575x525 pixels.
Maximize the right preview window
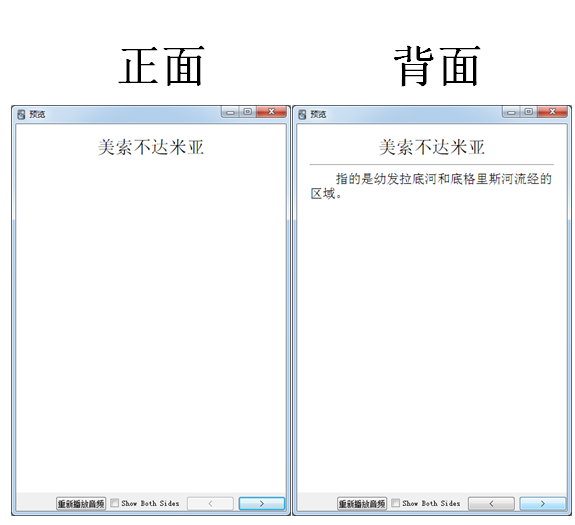528,112
